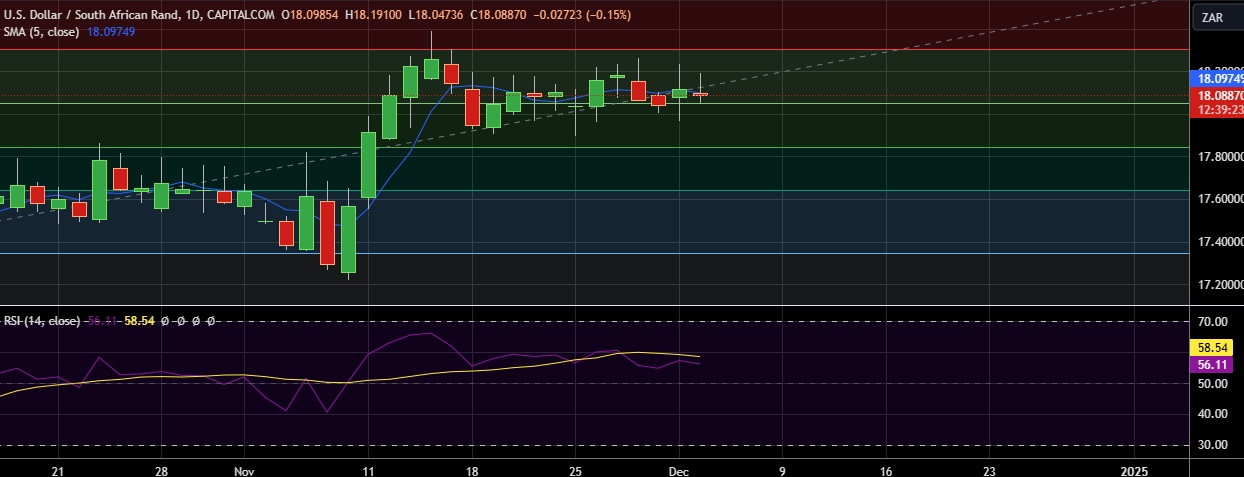
Task: Click the 12:39:23 bar countdown label
Action: (1215, 110)
